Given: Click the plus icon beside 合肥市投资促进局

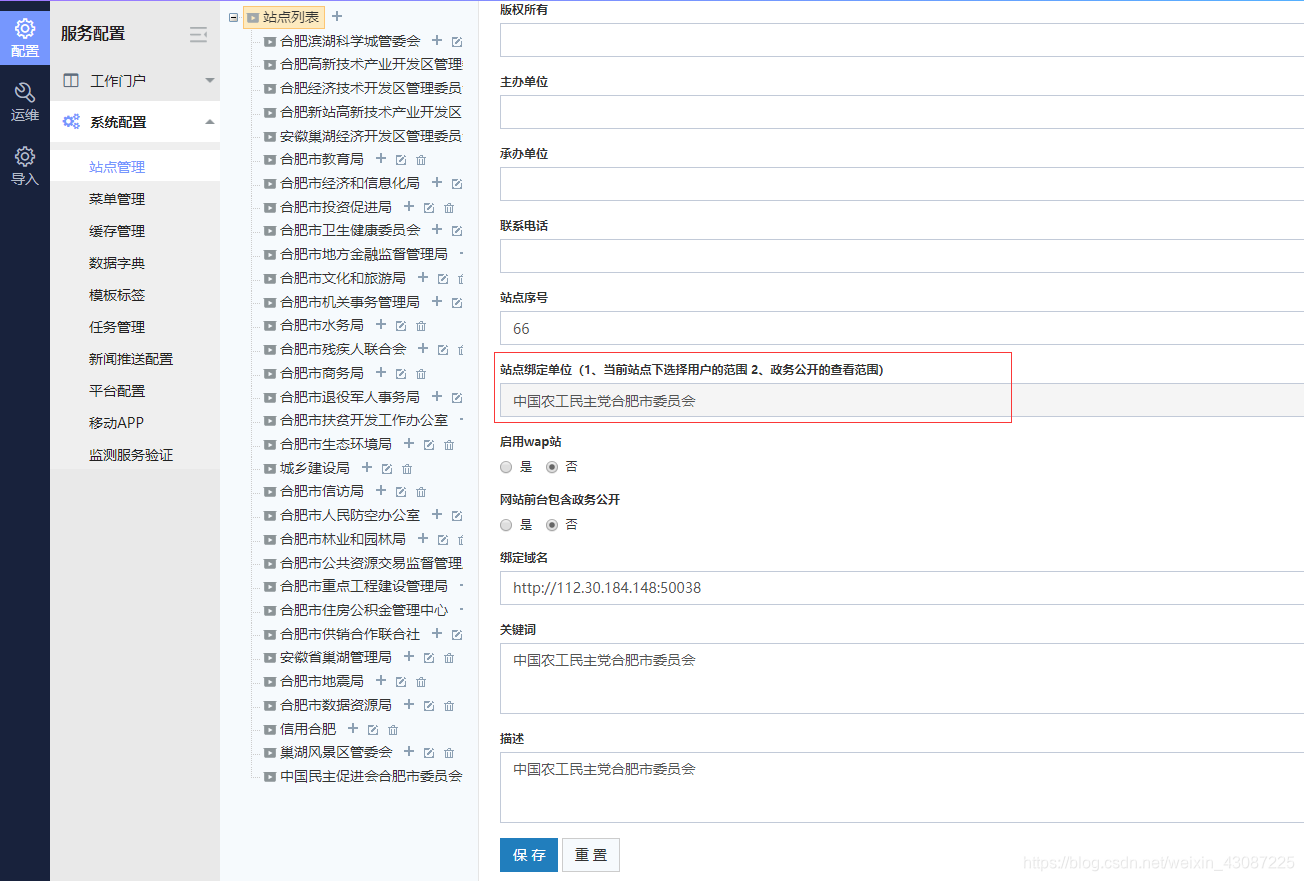Looking at the screenshot, I should (x=409, y=207).
